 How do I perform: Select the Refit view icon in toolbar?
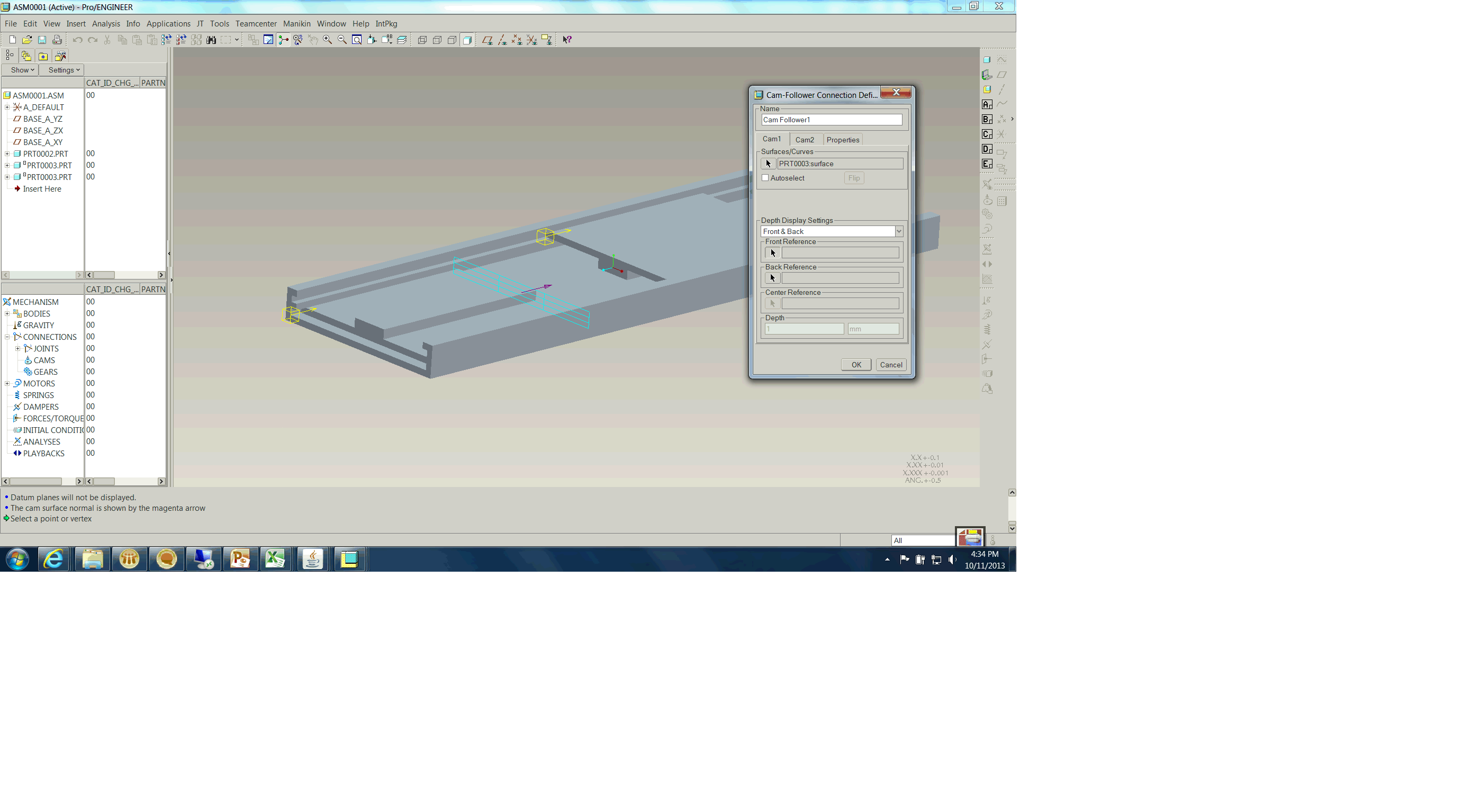pos(357,39)
